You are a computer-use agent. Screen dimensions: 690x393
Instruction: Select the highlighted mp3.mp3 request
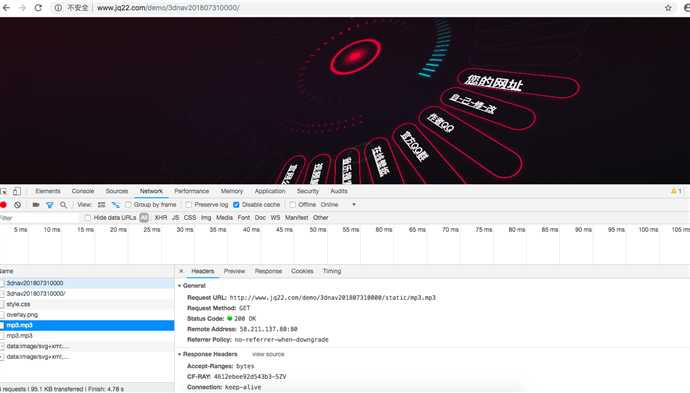(x=87, y=325)
